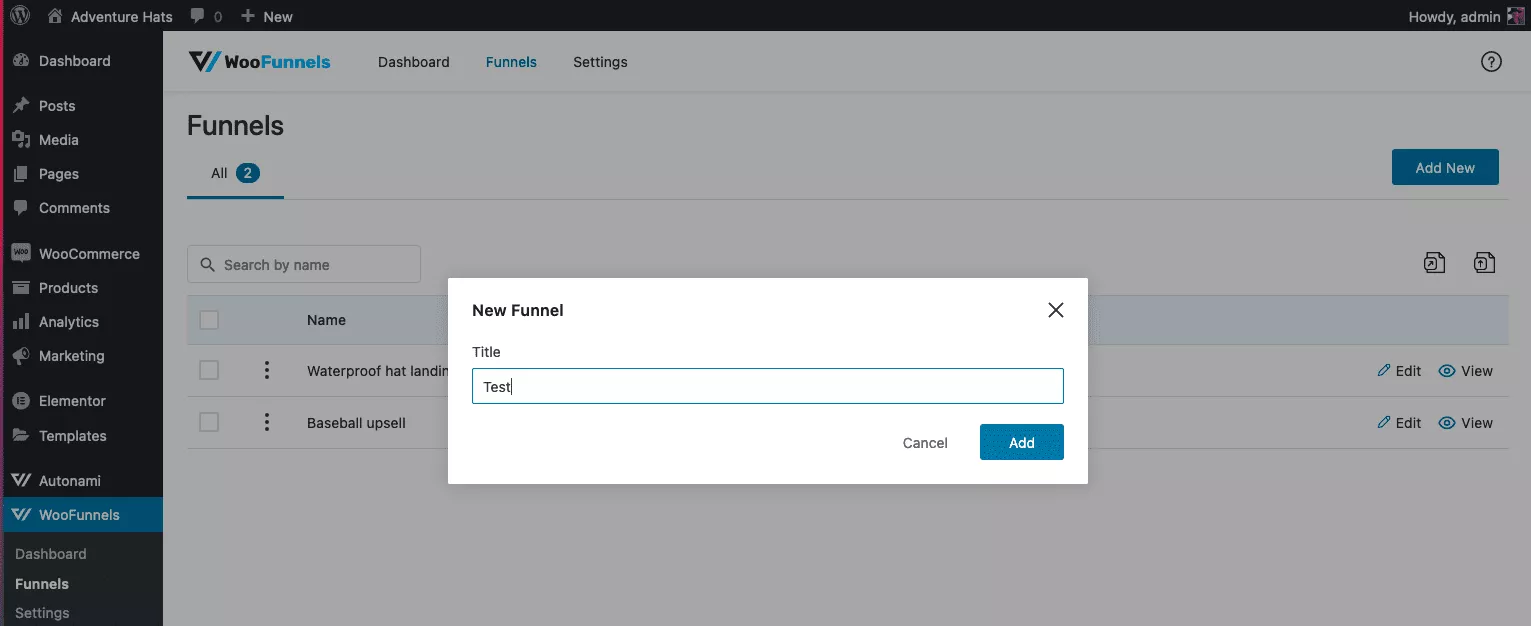Click the Name column header
Viewport: 1531px width, 626px height.
click(x=326, y=320)
